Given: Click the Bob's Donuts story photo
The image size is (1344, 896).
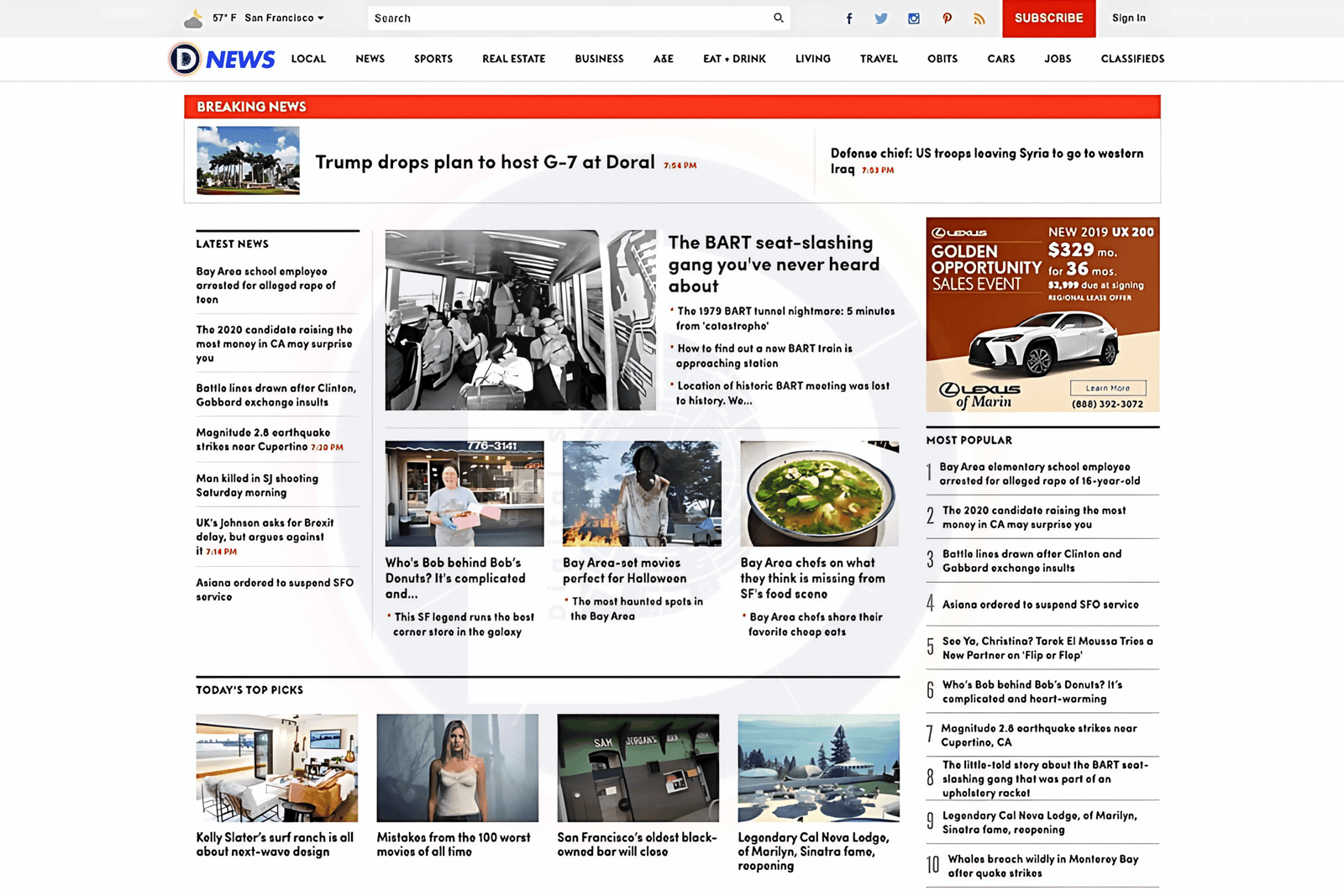Looking at the screenshot, I should point(465,494).
